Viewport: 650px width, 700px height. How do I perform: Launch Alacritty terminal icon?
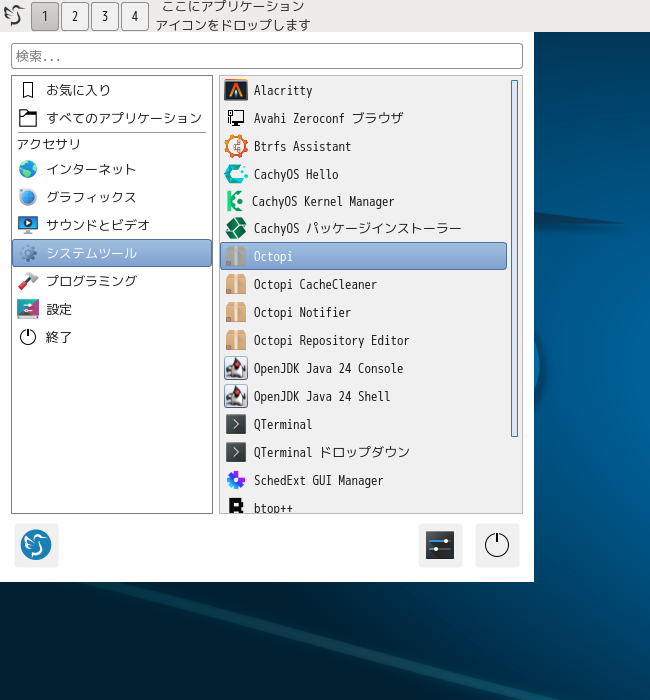click(x=236, y=90)
